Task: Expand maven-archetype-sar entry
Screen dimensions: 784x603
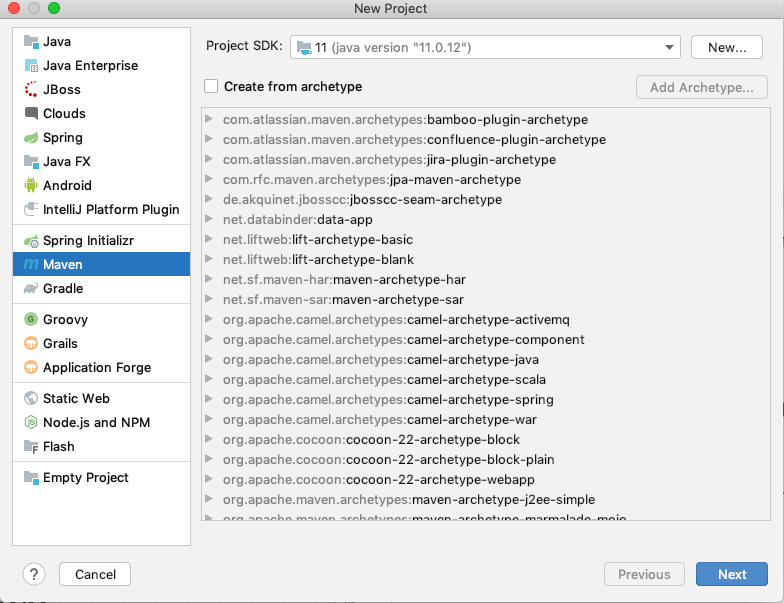Action: (x=209, y=299)
